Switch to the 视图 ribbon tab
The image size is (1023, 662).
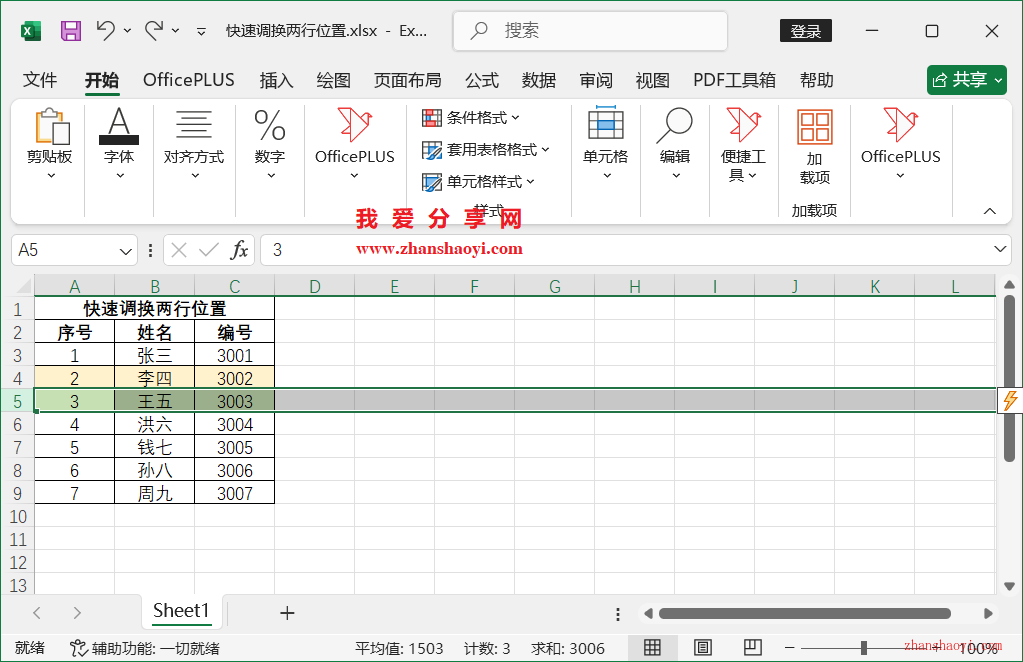[653, 80]
